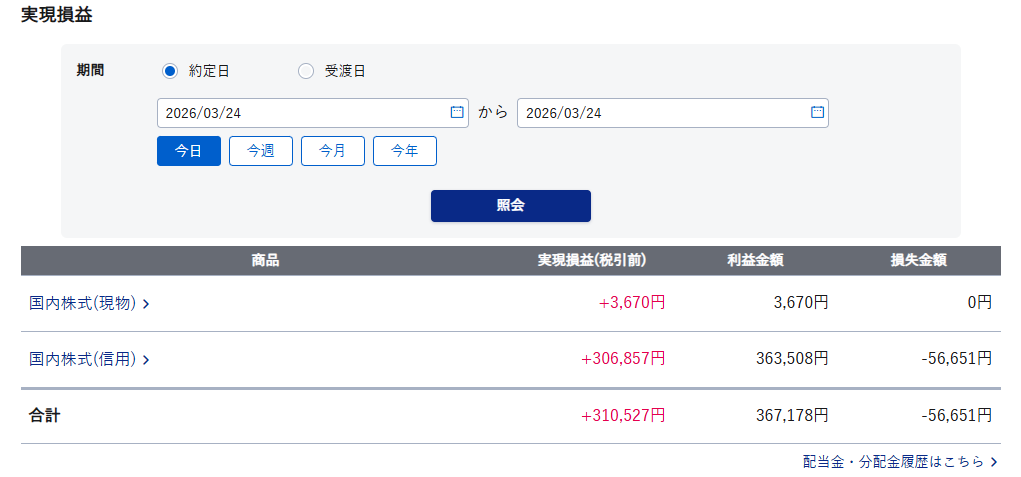
Task: Click the end date input field
Action: click(x=660, y=113)
